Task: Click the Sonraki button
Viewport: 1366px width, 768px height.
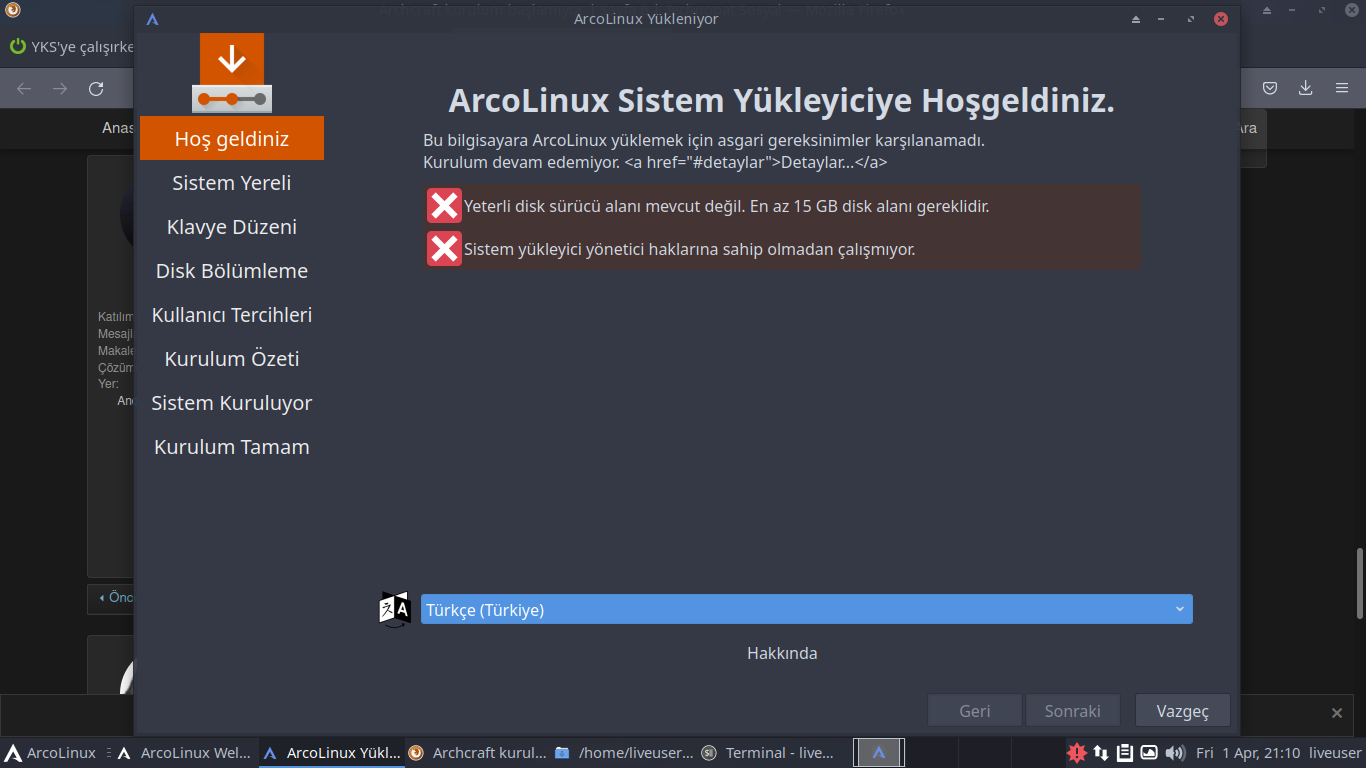Action: pos(1073,711)
